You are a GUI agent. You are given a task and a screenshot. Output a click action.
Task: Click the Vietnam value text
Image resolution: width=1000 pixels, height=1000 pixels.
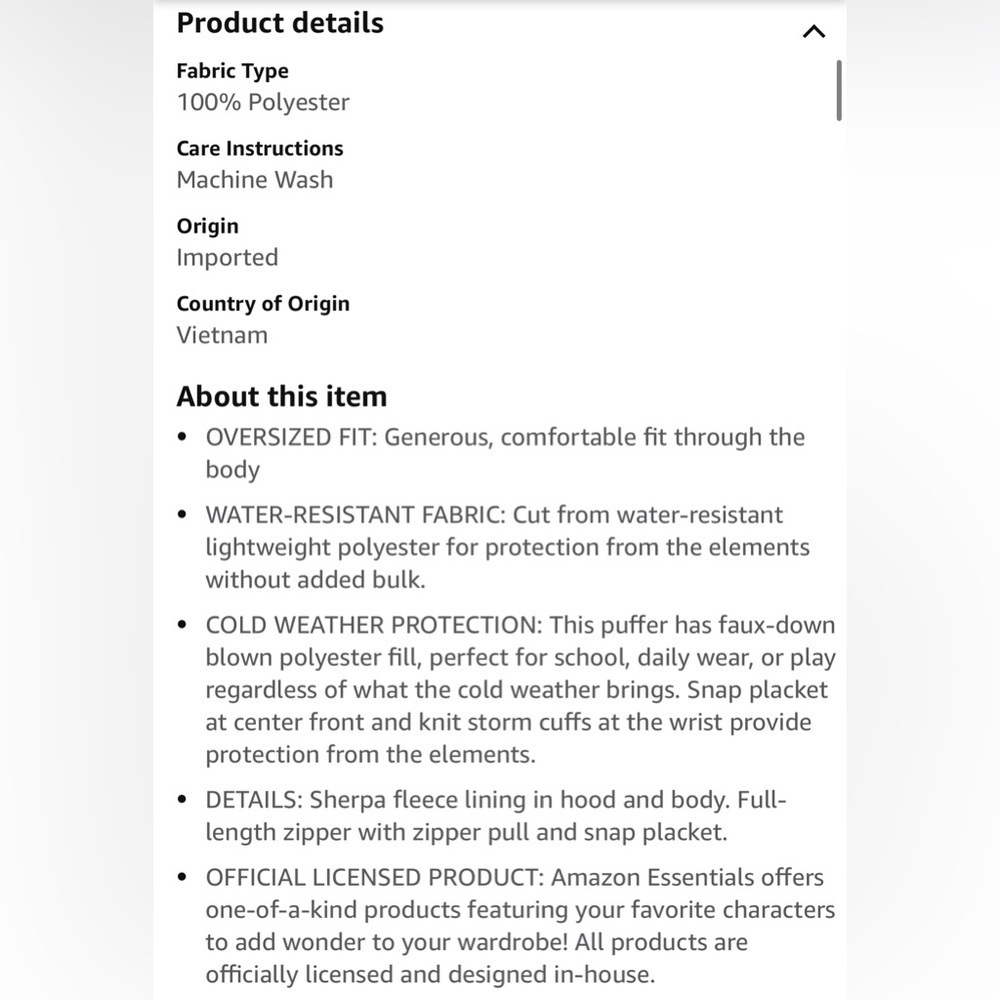(222, 335)
